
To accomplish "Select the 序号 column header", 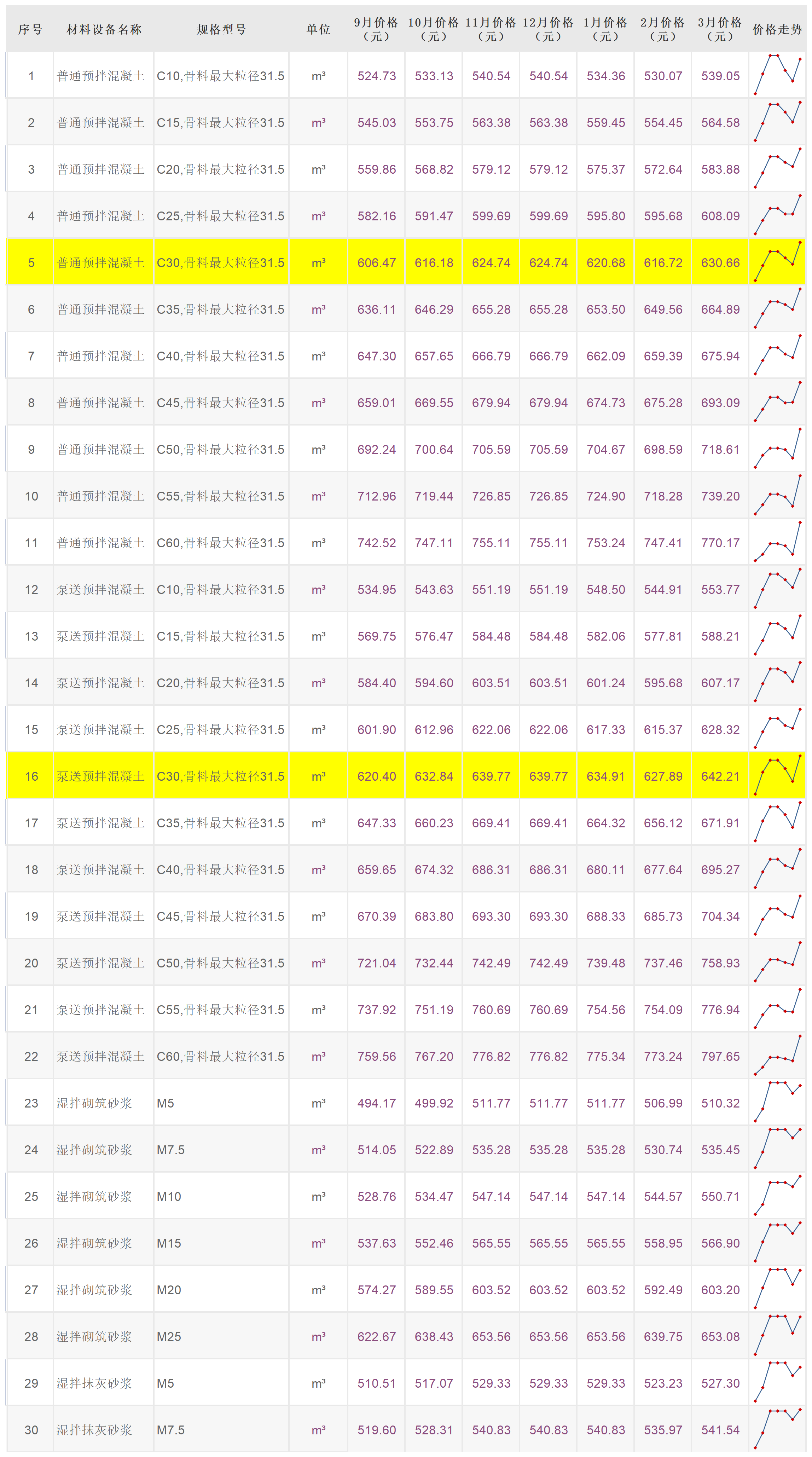I will tap(30, 29).
